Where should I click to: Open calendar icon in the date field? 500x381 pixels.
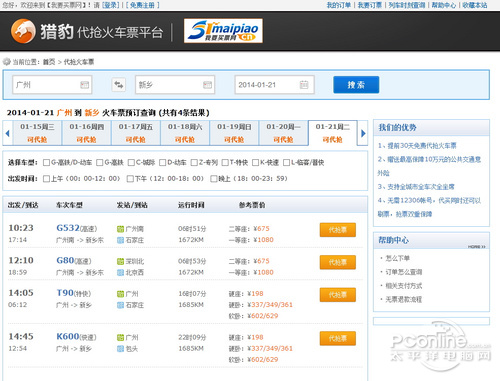304,85
